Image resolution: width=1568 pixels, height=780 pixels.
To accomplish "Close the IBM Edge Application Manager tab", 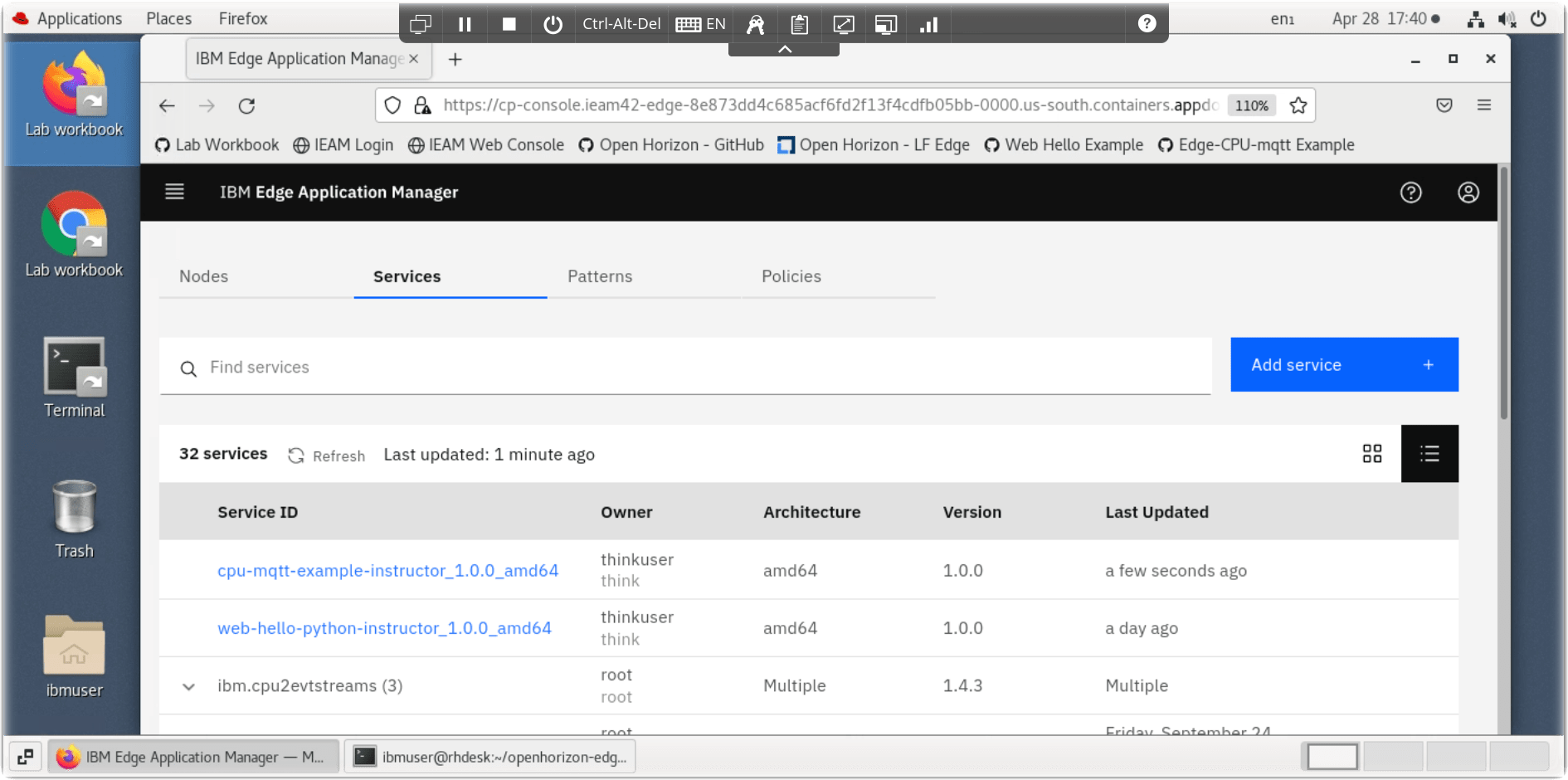I will pyautogui.click(x=413, y=59).
